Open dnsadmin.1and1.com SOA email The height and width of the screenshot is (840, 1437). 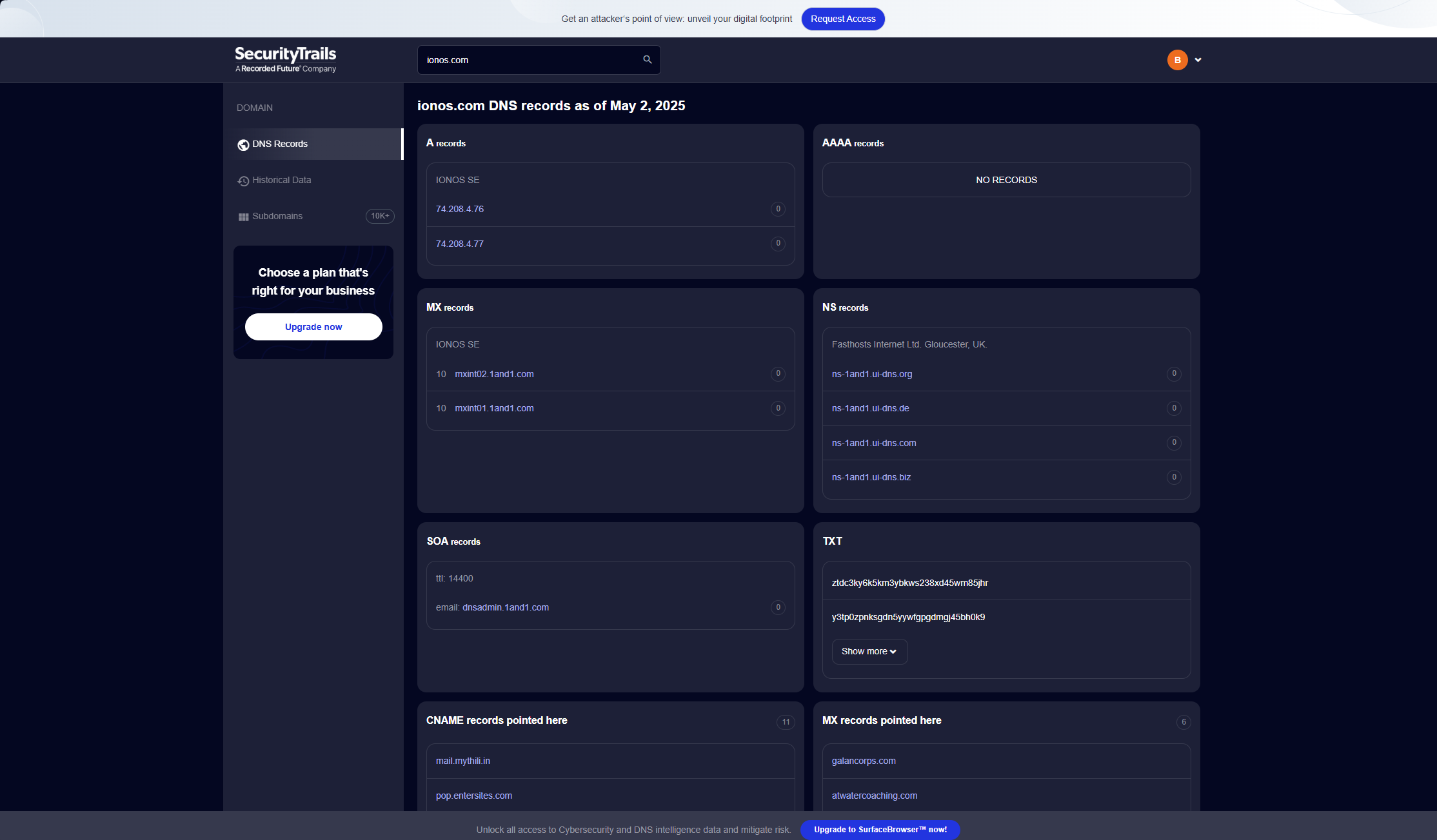506,607
